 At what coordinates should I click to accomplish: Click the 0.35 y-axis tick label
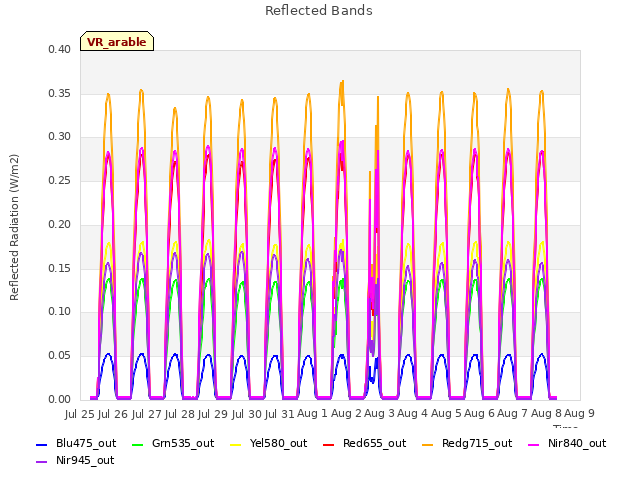[x=59, y=93]
